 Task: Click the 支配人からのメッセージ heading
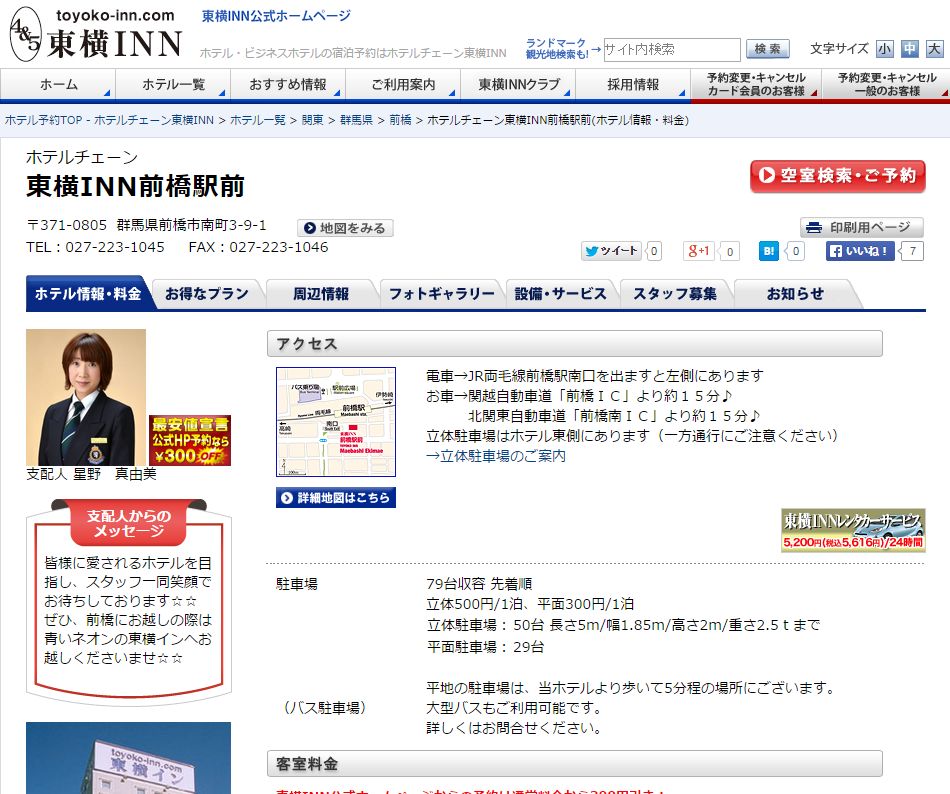click(128, 523)
